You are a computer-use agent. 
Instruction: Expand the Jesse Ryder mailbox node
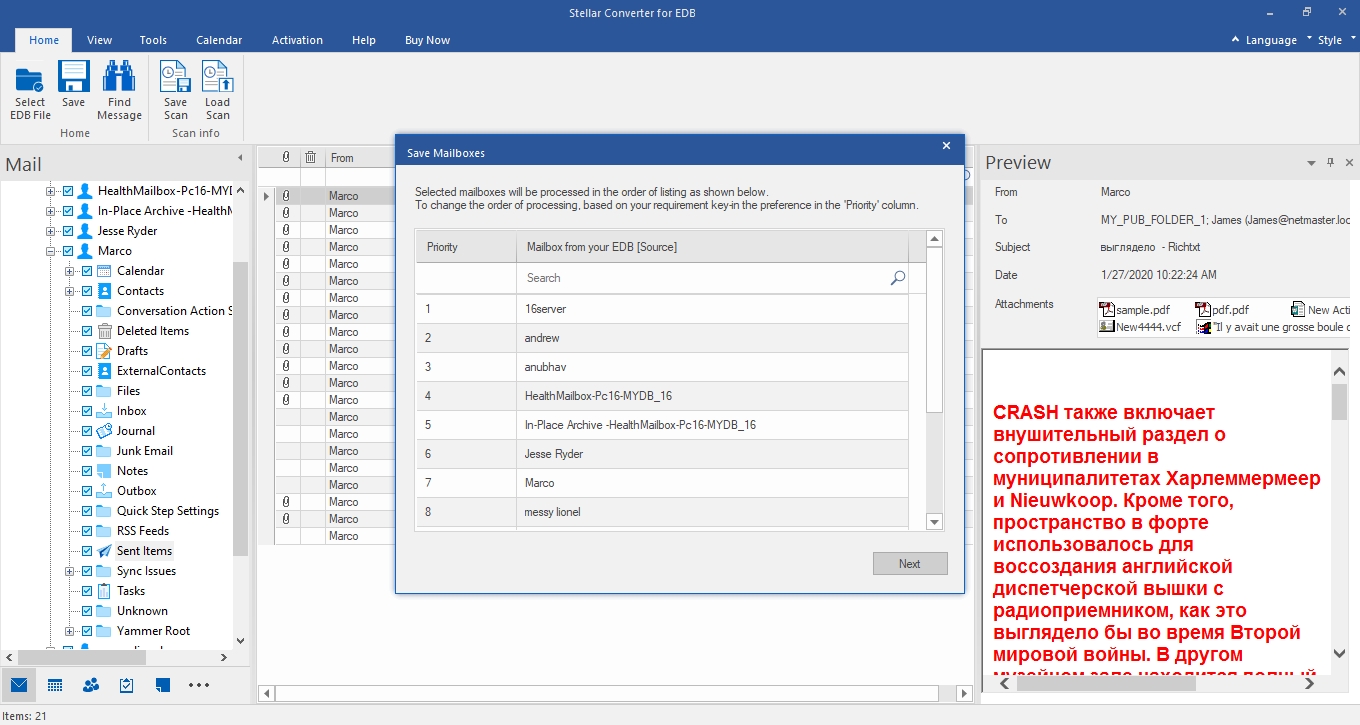tap(51, 231)
